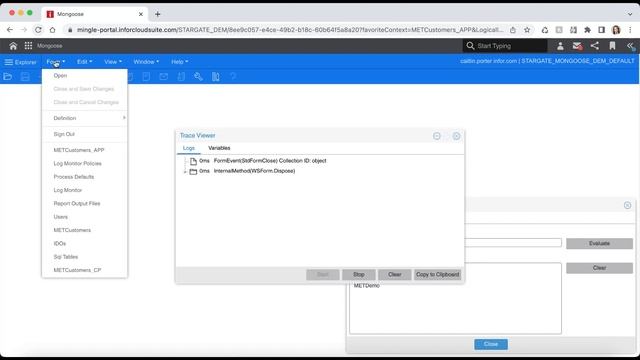Click the folder icon beside InternalMethod log entry
Screen dimensions: 640x360
coord(193,171)
